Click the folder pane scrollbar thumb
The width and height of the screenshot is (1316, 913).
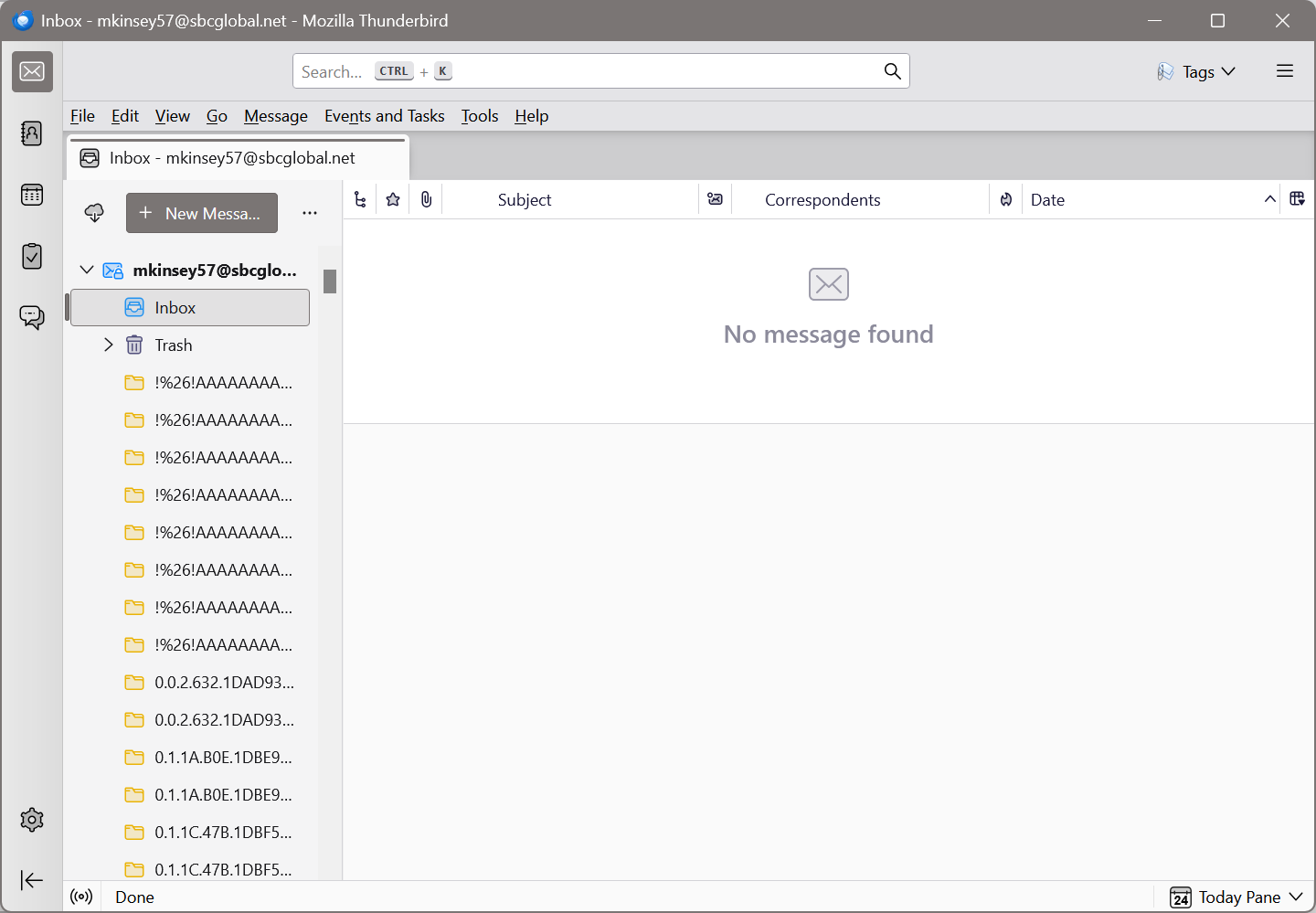coord(330,281)
